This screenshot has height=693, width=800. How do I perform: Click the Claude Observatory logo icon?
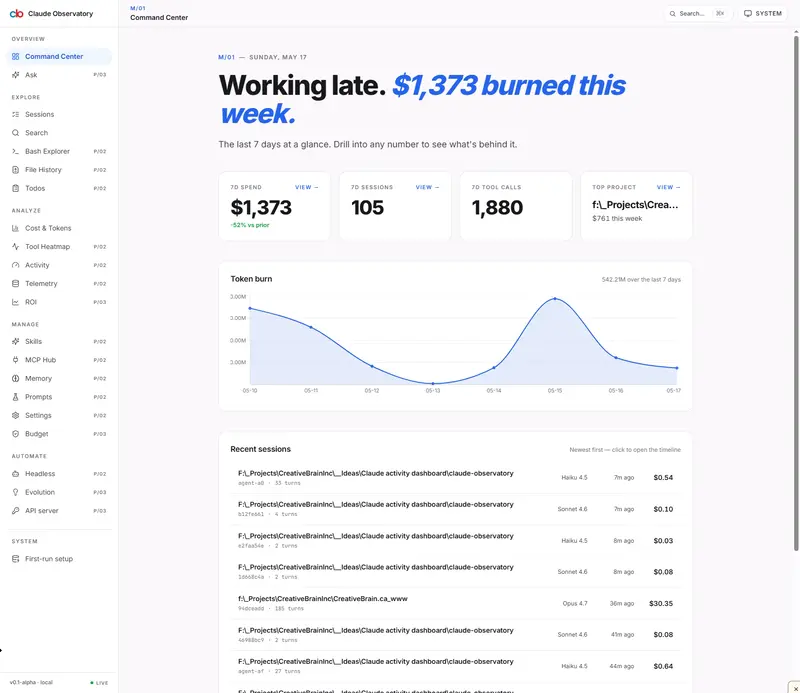pos(16,14)
